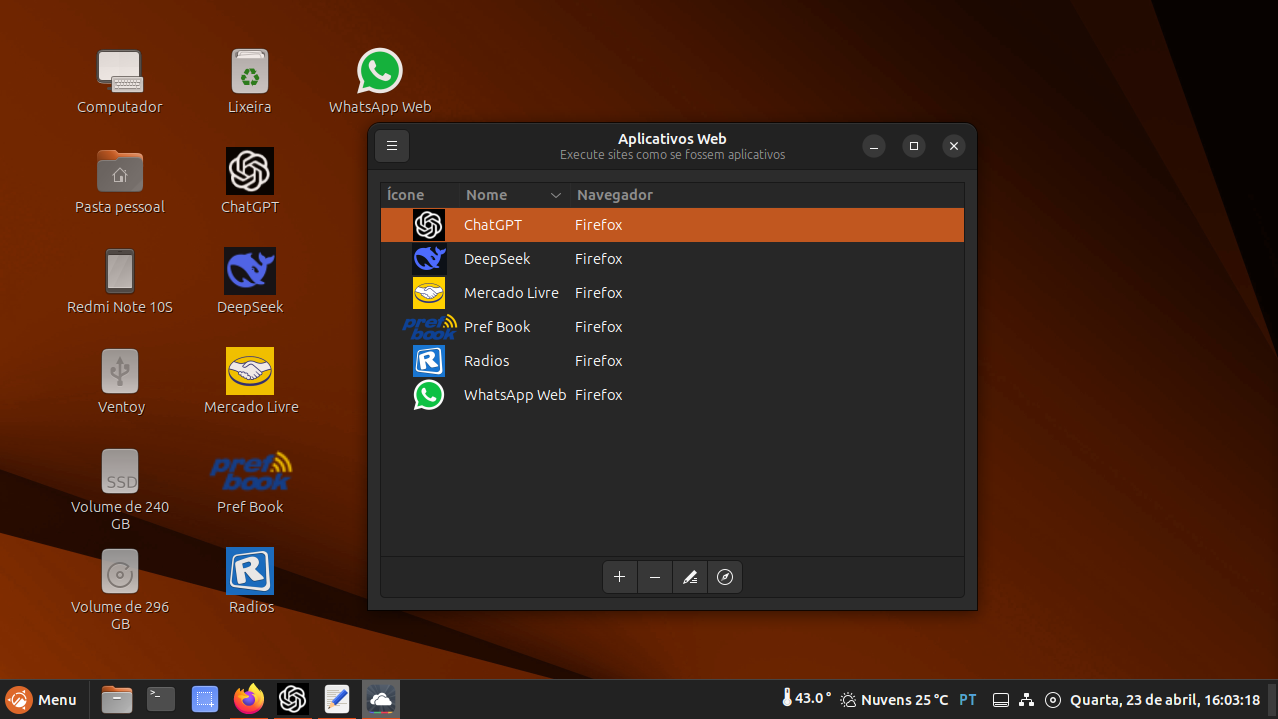Select Mercado Livre desktop shortcut
The width and height of the screenshot is (1278, 719).
tap(250, 372)
